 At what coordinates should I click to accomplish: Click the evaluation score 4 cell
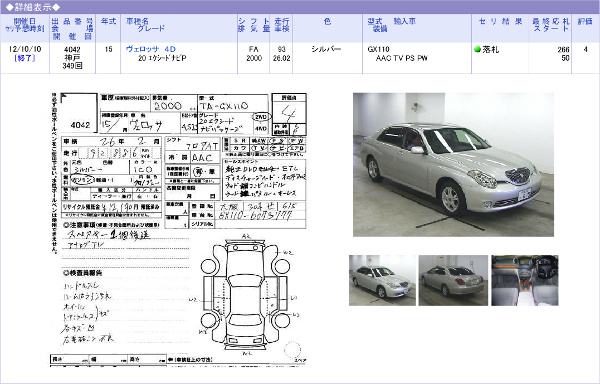(585, 49)
